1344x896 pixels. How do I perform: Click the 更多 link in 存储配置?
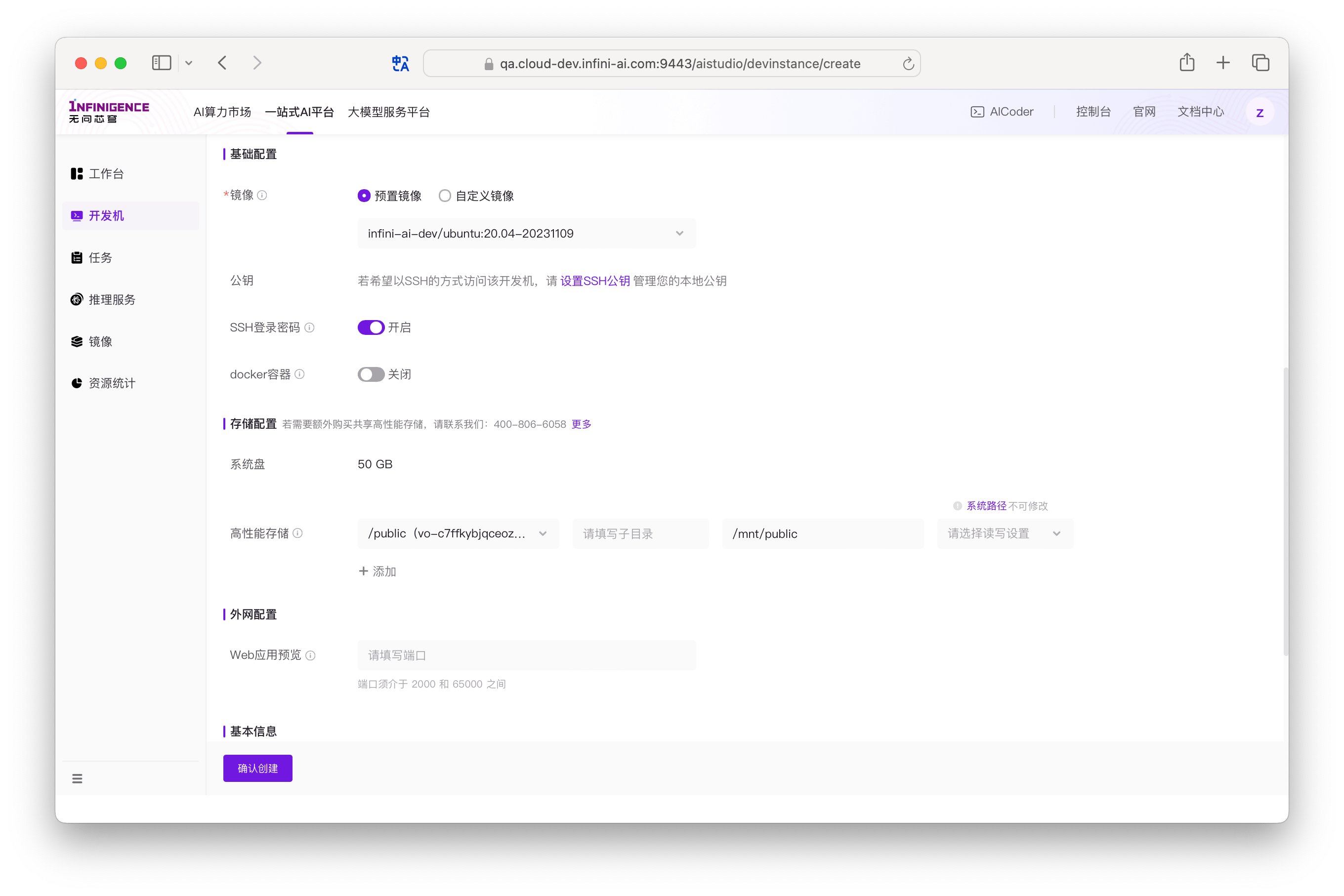point(582,424)
